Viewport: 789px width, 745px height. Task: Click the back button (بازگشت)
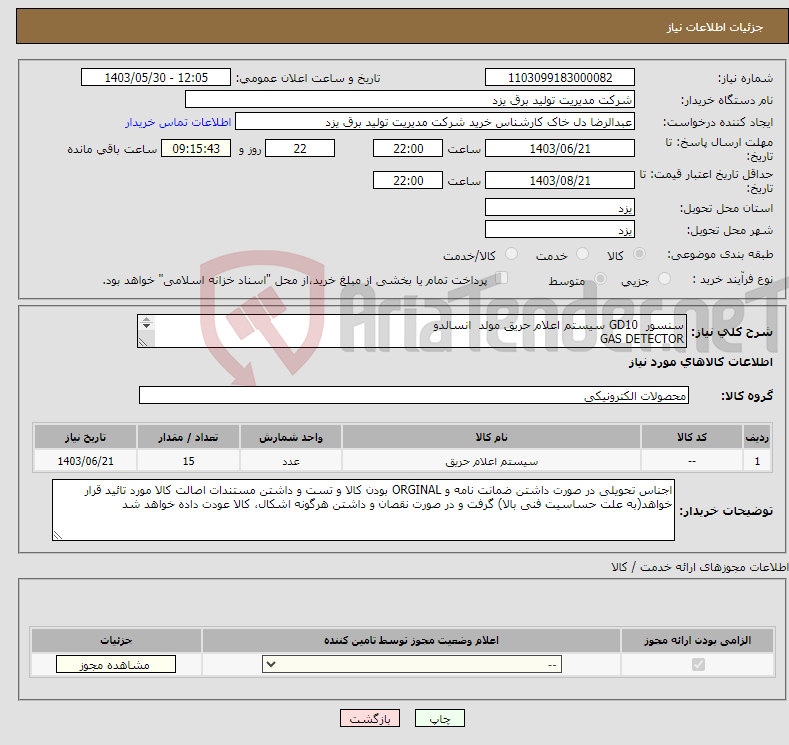(370, 719)
